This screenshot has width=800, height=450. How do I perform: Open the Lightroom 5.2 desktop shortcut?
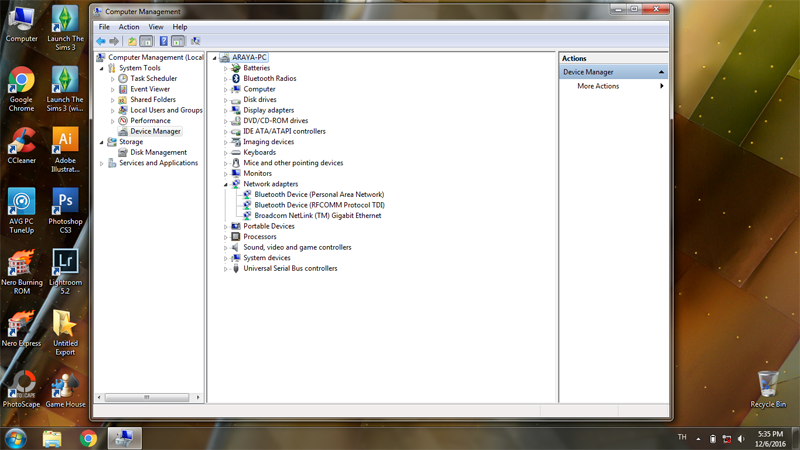(65, 271)
